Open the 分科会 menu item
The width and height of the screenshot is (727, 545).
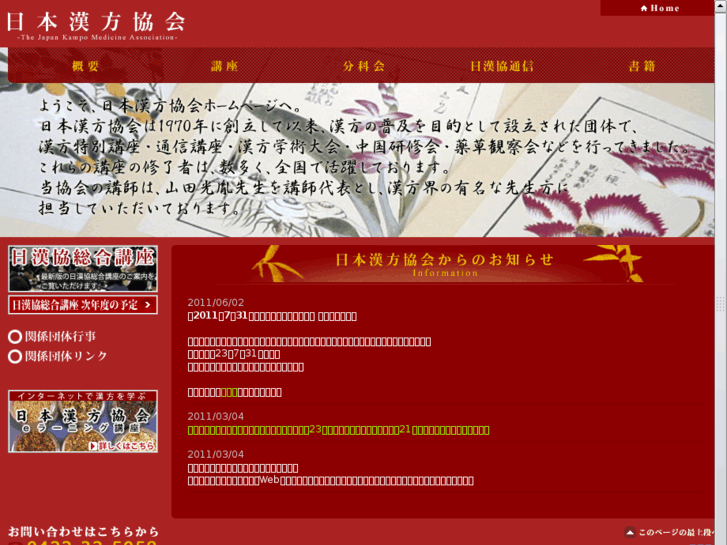pyautogui.click(x=364, y=66)
